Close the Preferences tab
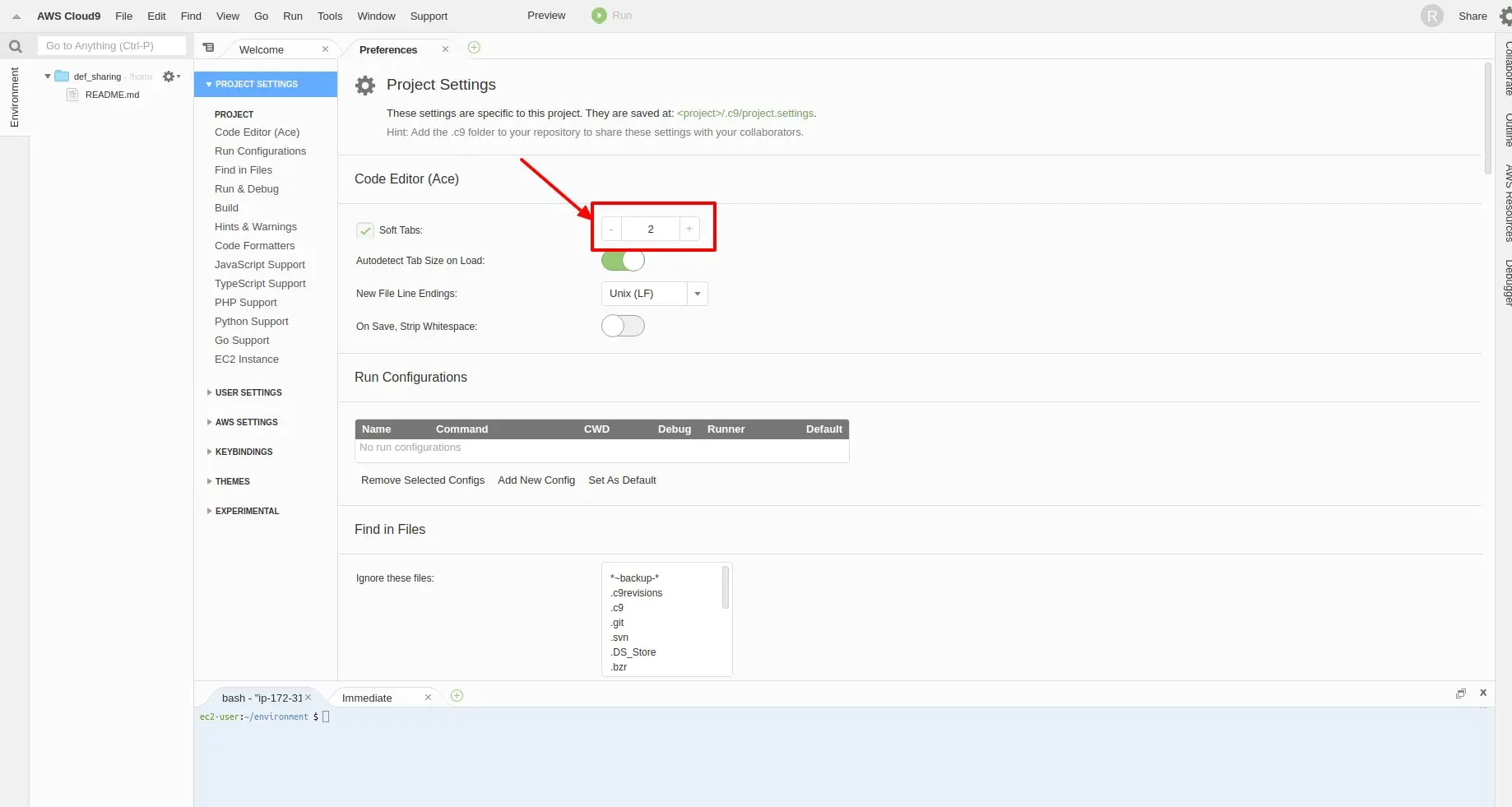1512x807 pixels. pos(445,49)
